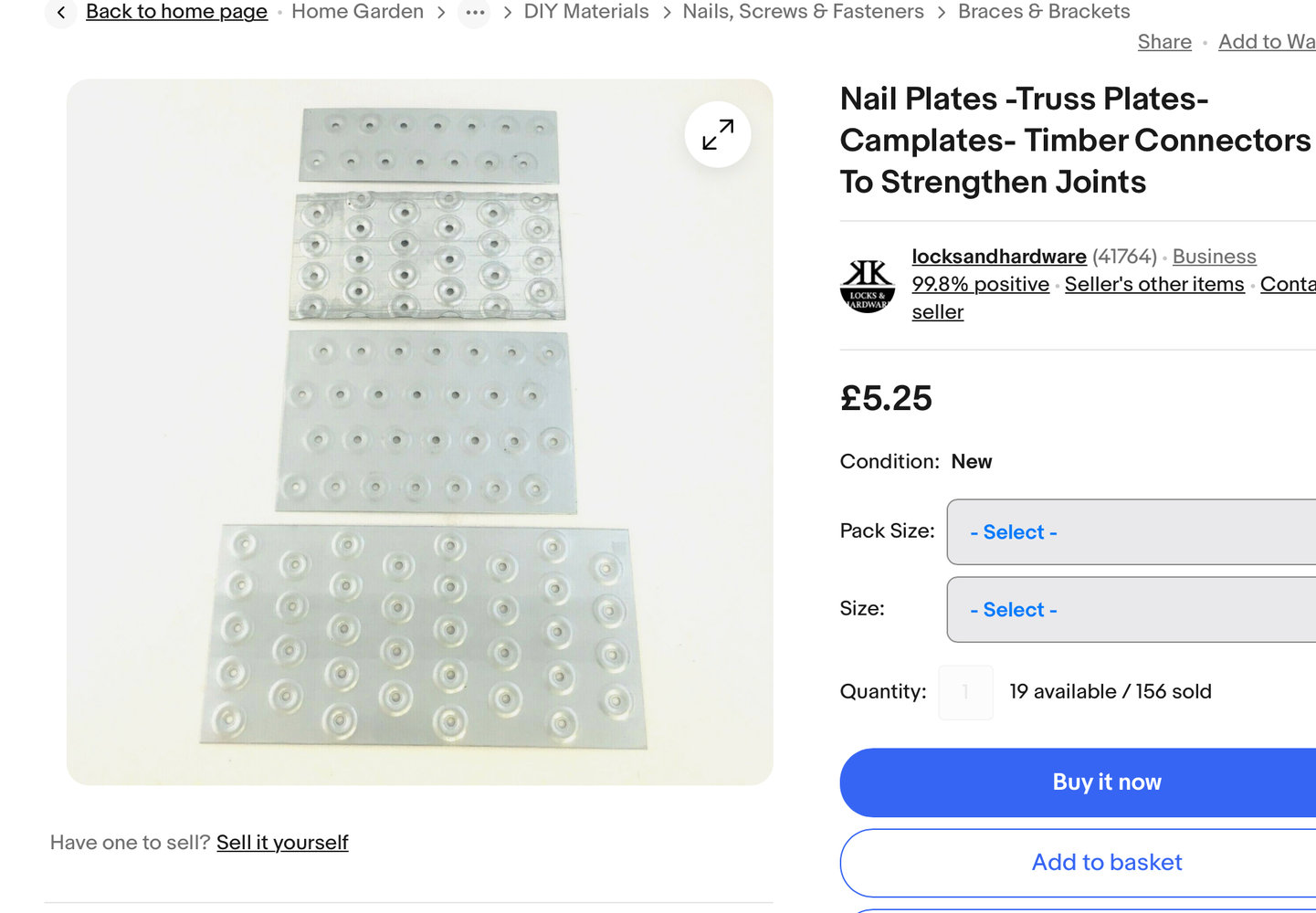The width and height of the screenshot is (1316, 913).
Task: Navigate to Nails, Screws & Fasteners
Action: coord(803,12)
